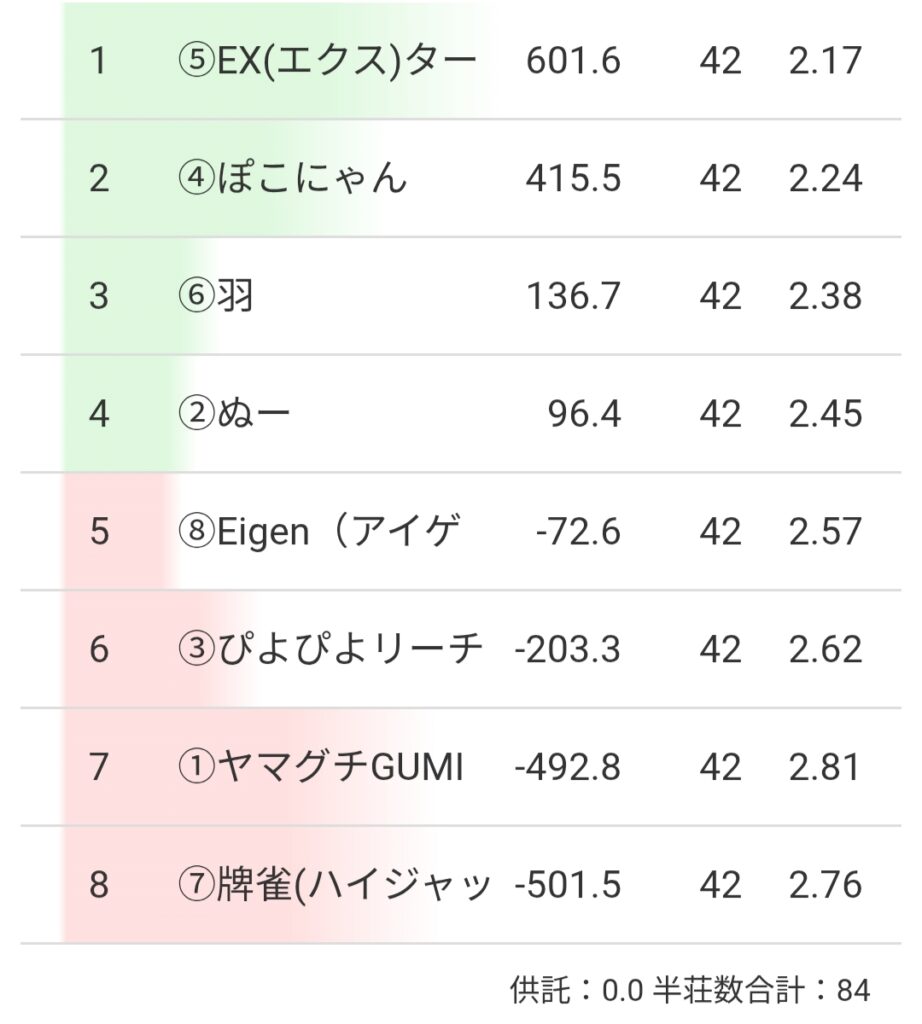Select the team name ⑤EX(エクス)ター

click(x=326, y=61)
